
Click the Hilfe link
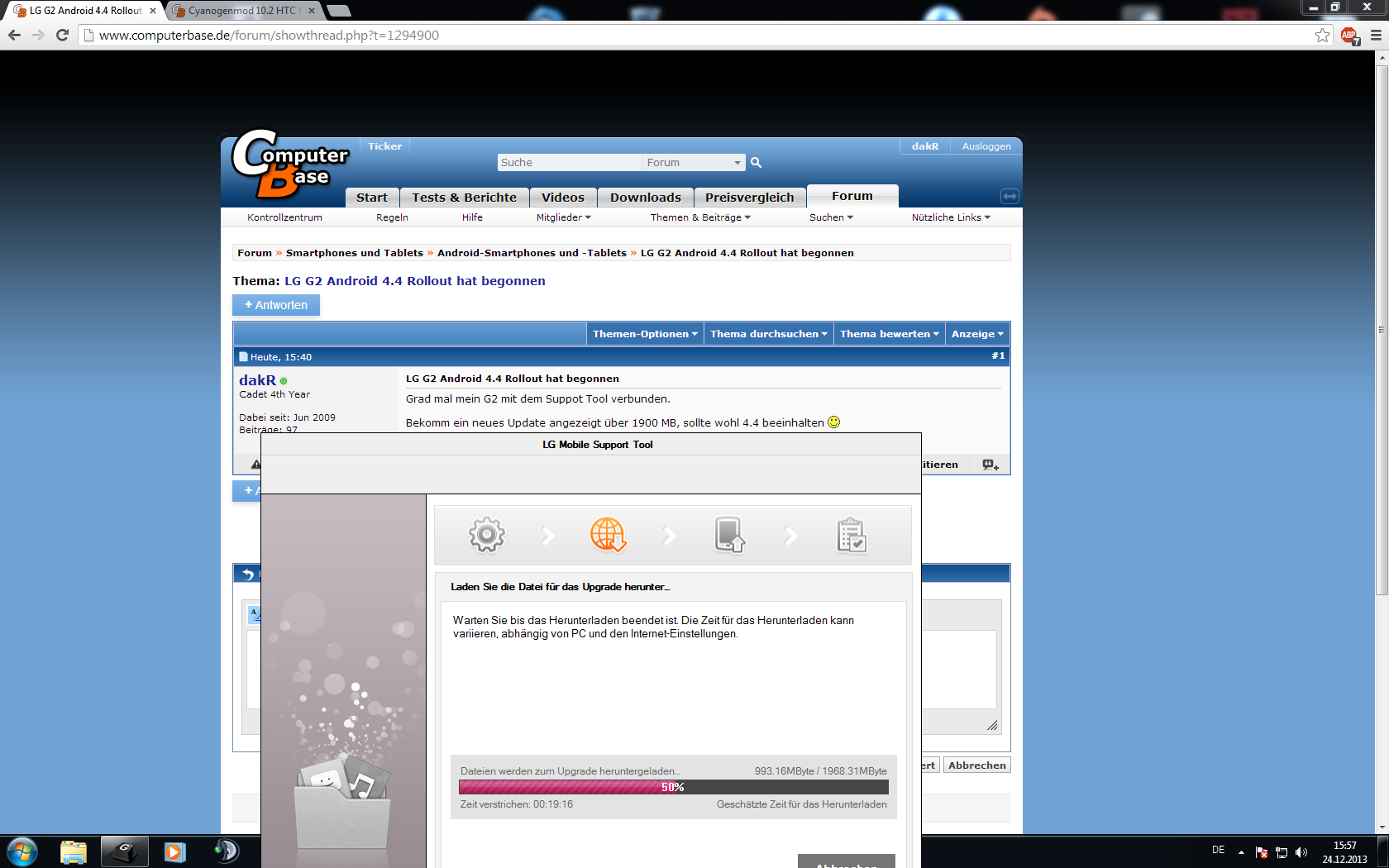click(x=472, y=217)
